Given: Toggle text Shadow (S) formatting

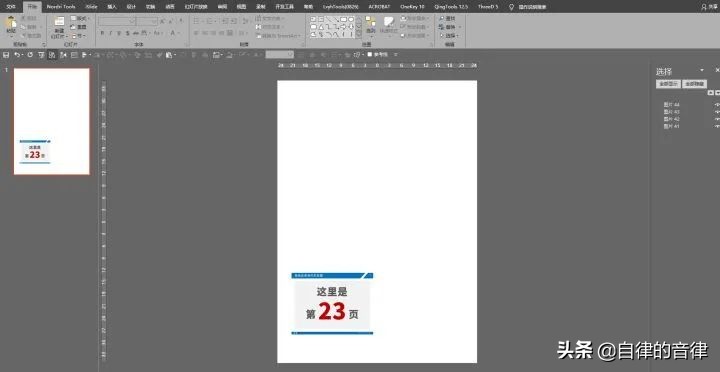Looking at the screenshot, I should [127, 33].
